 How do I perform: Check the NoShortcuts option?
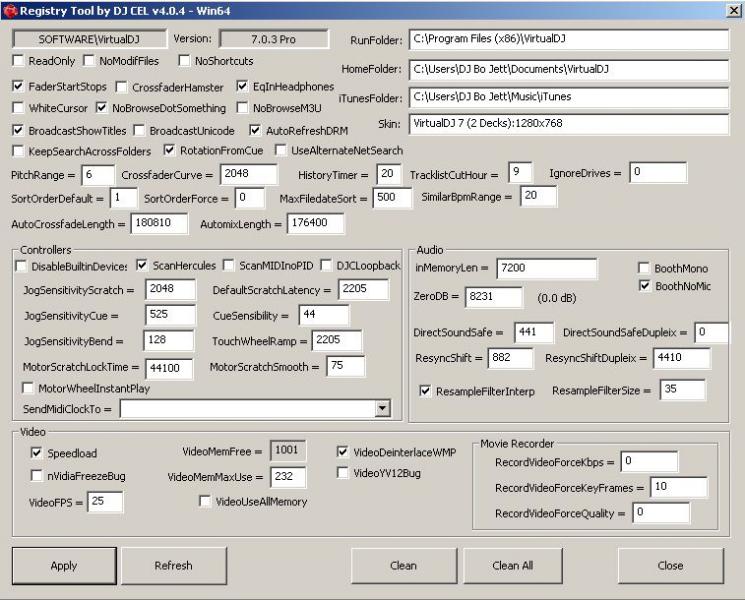tap(184, 61)
